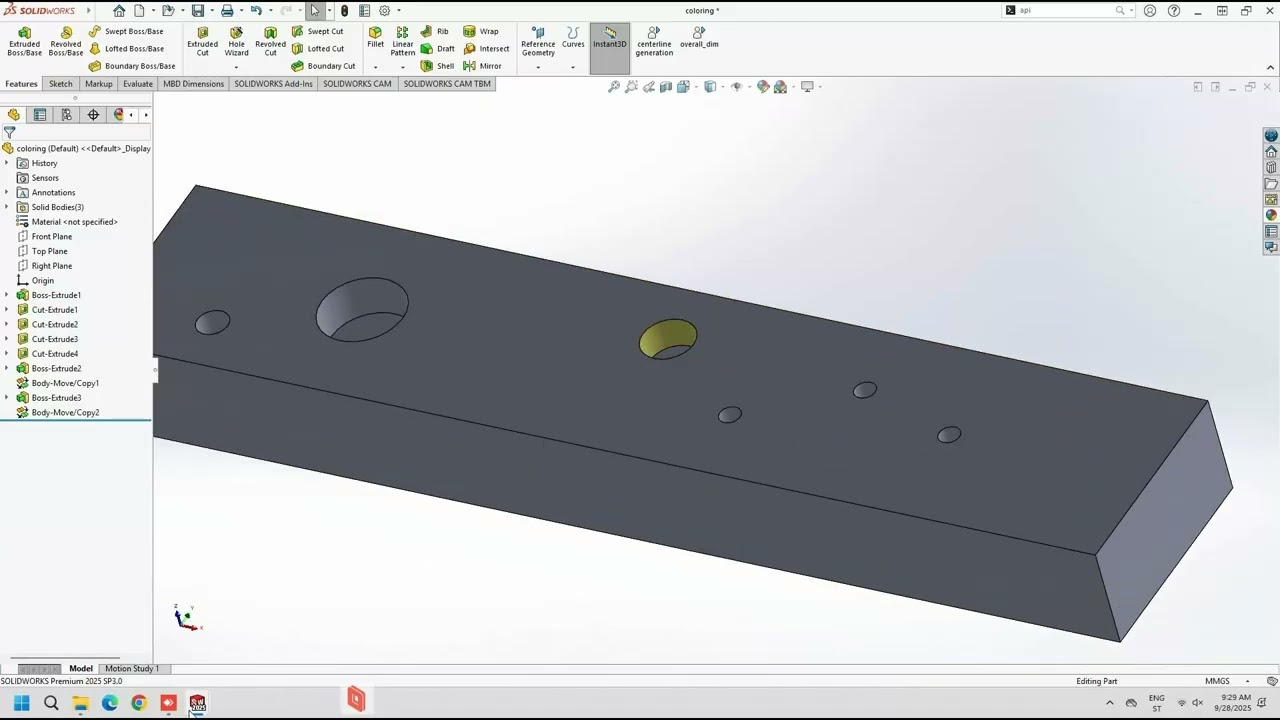Image resolution: width=1280 pixels, height=720 pixels.
Task: Activate the Revolved Cut tool
Action: pos(270,41)
